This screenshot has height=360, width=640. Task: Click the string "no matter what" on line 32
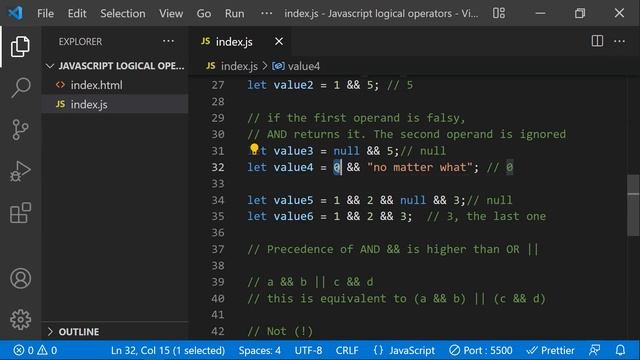click(x=420, y=167)
